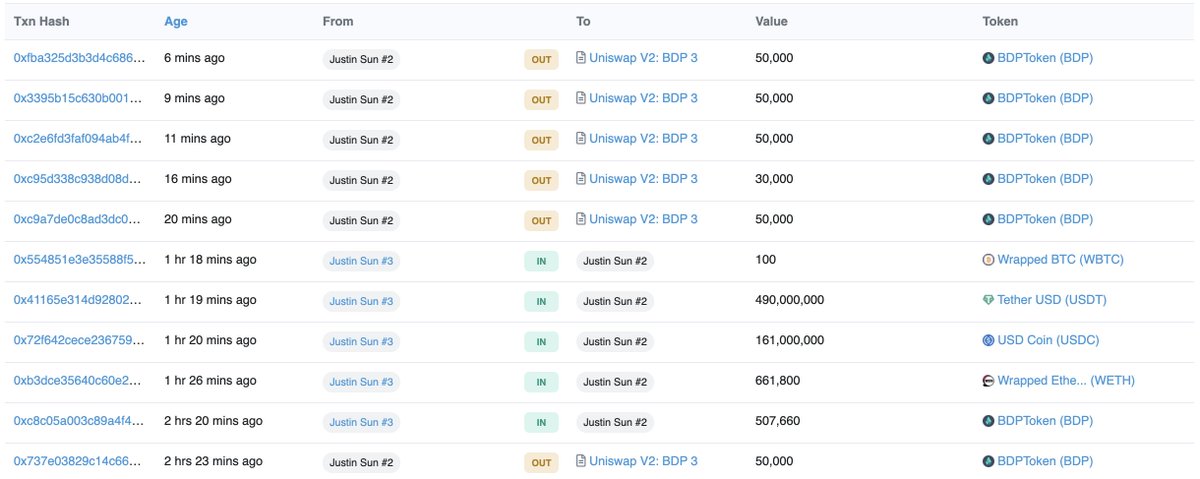Click Justin Sun #2 recipient in WBTC row
1200x479 pixels.
pyautogui.click(x=615, y=261)
